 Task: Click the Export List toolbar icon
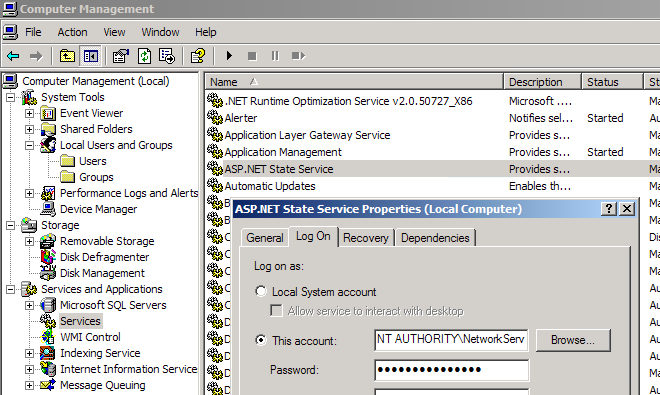click(x=167, y=56)
